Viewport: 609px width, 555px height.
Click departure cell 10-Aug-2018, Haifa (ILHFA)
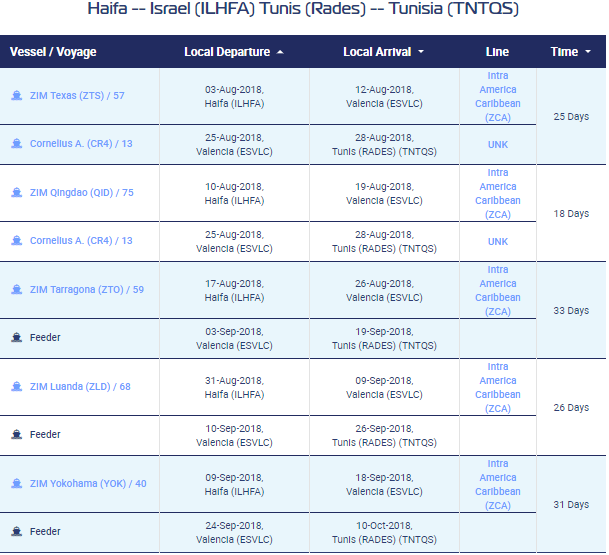234,193
